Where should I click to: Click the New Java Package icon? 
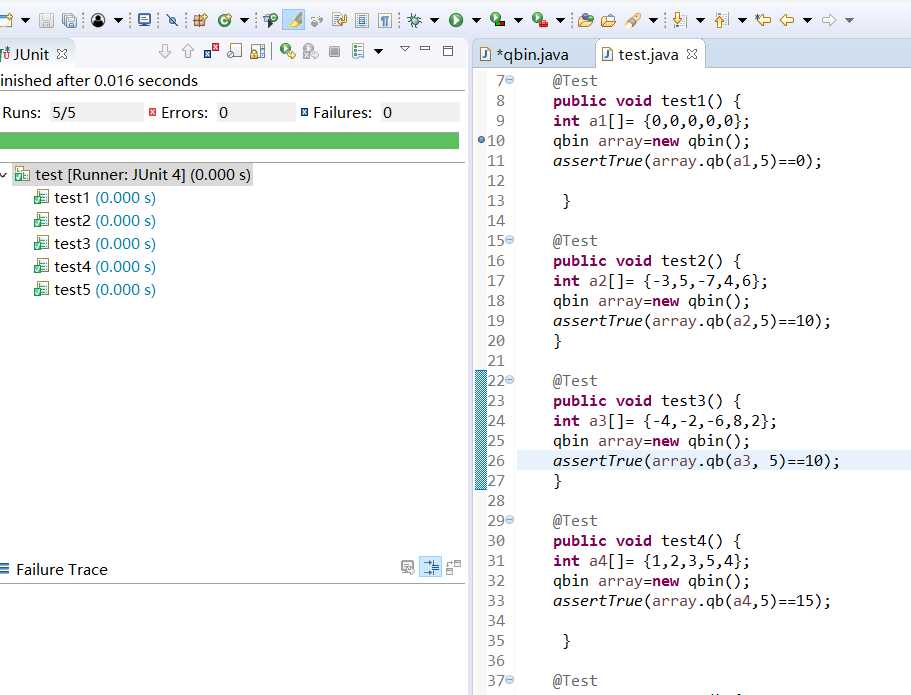[x=200, y=20]
